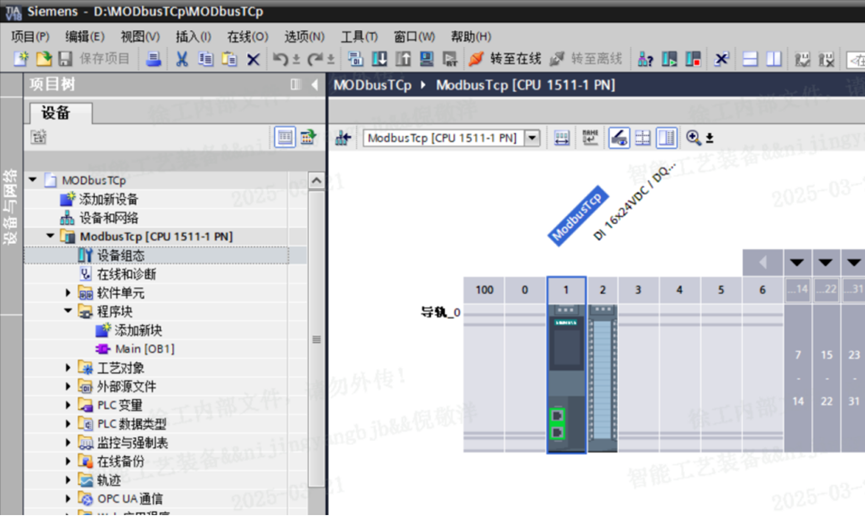Expand the PLC 数据类型 folder
Screen dimensions: 865x516
[68, 423]
